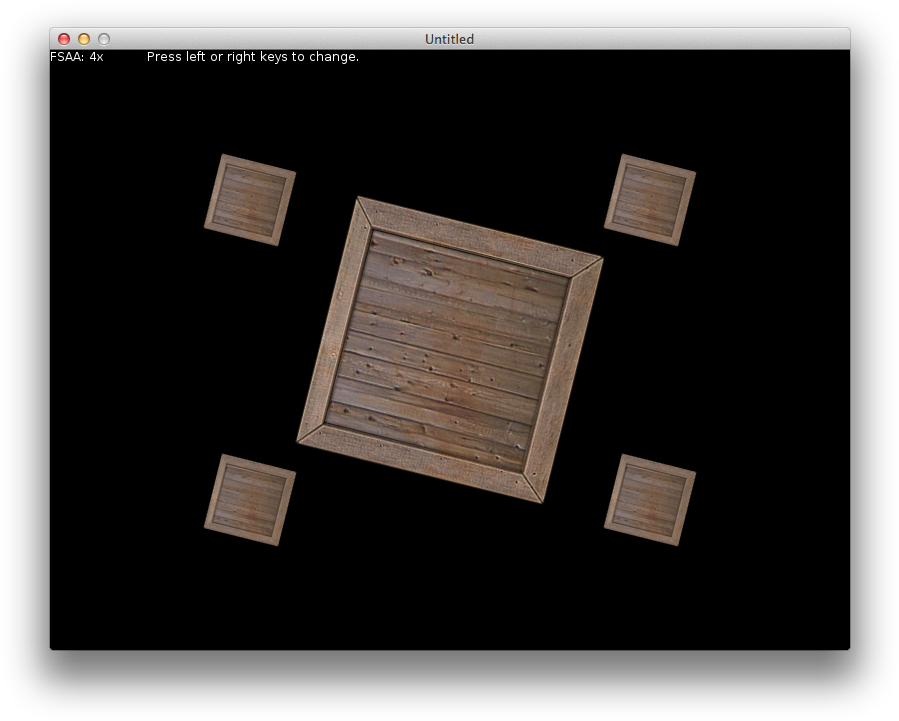Image resolution: width=899 pixels, height=721 pixels.
Task: Select the small crate at upper right
Action: pyautogui.click(x=650, y=200)
